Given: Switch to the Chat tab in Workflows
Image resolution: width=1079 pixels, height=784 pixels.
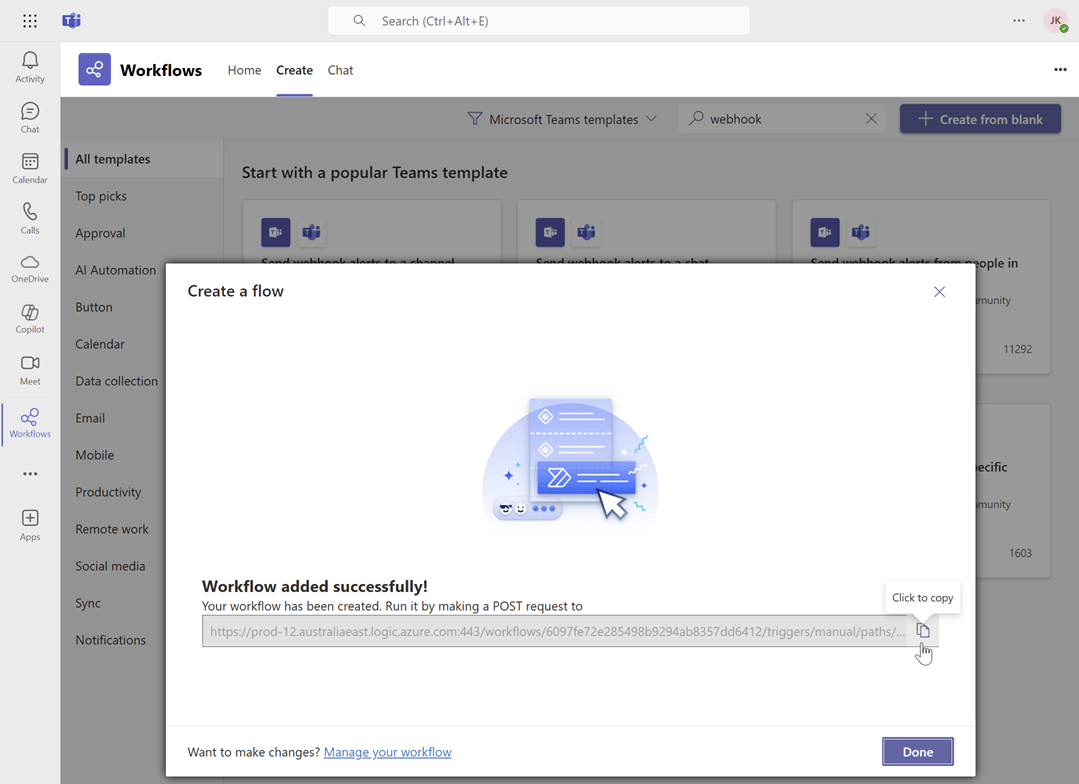Looking at the screenshot, I should [340, 70].
